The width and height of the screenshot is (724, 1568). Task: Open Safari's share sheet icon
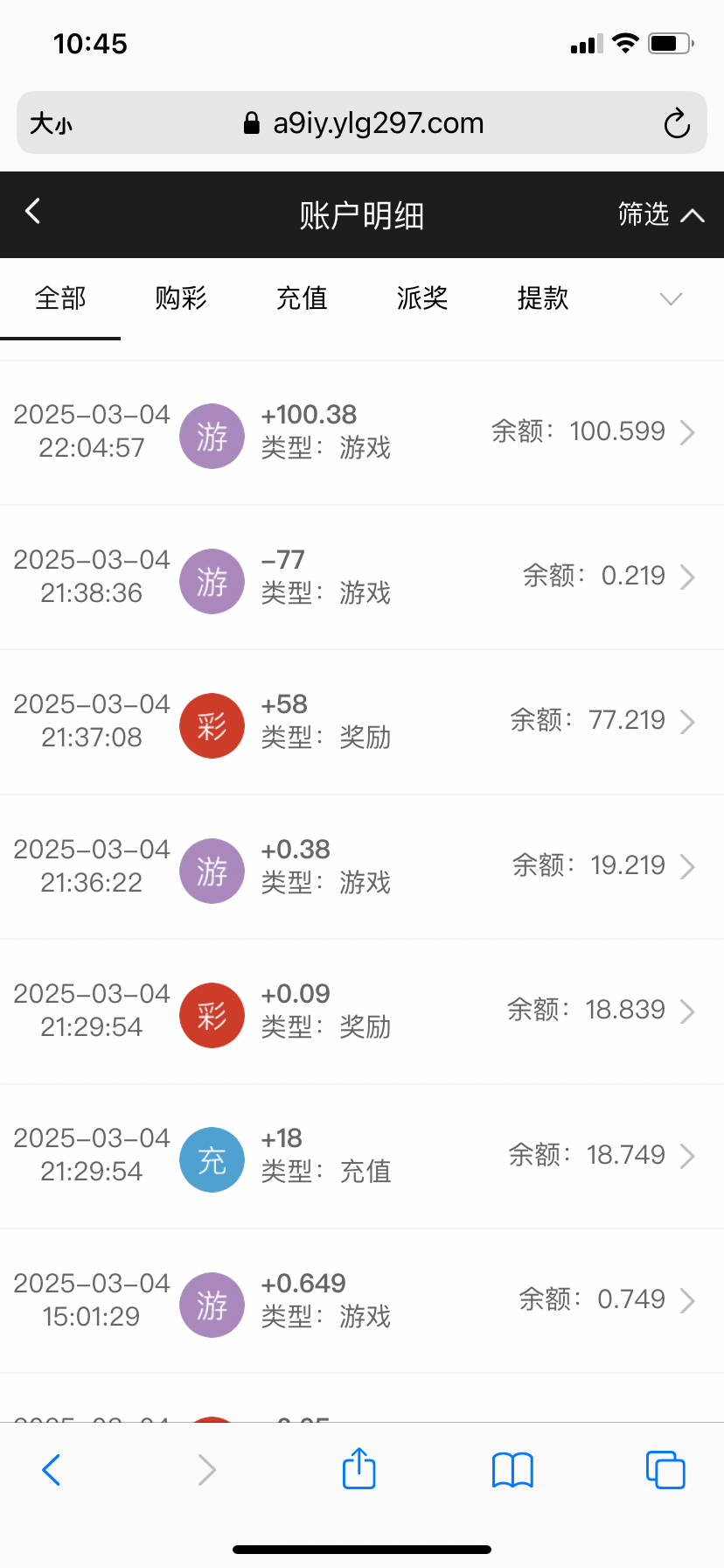click(359, 1469)
